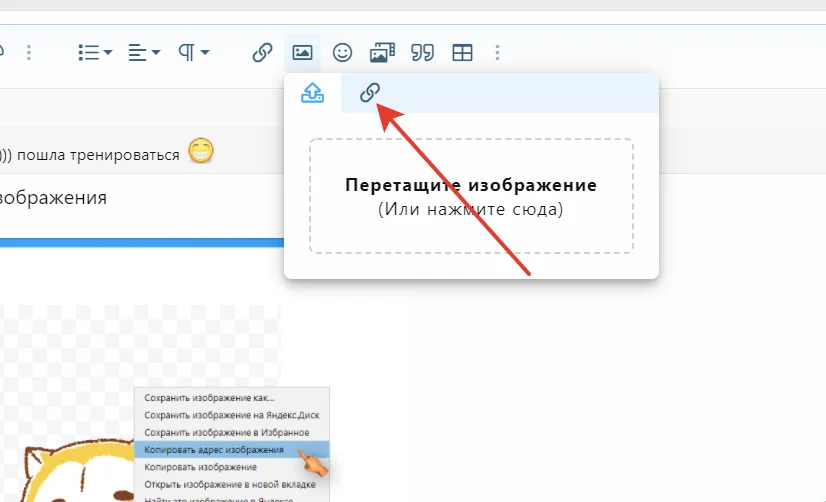Viewport: 826px width, 502px height.
Task: Select 'Сохранить изображение на Яндекс.Диск'
Action: pyautogui.click(x=231, y=415)
